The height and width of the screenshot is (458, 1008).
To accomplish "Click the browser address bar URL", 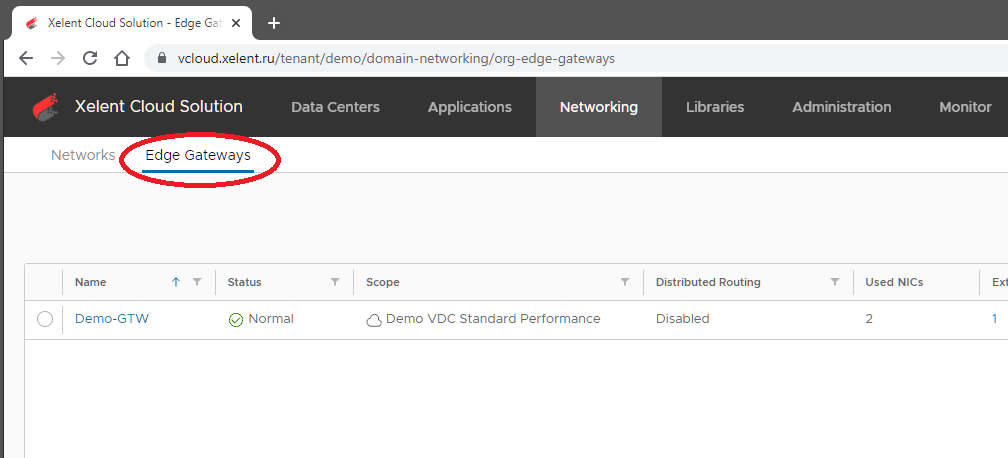I will [396, 59].
